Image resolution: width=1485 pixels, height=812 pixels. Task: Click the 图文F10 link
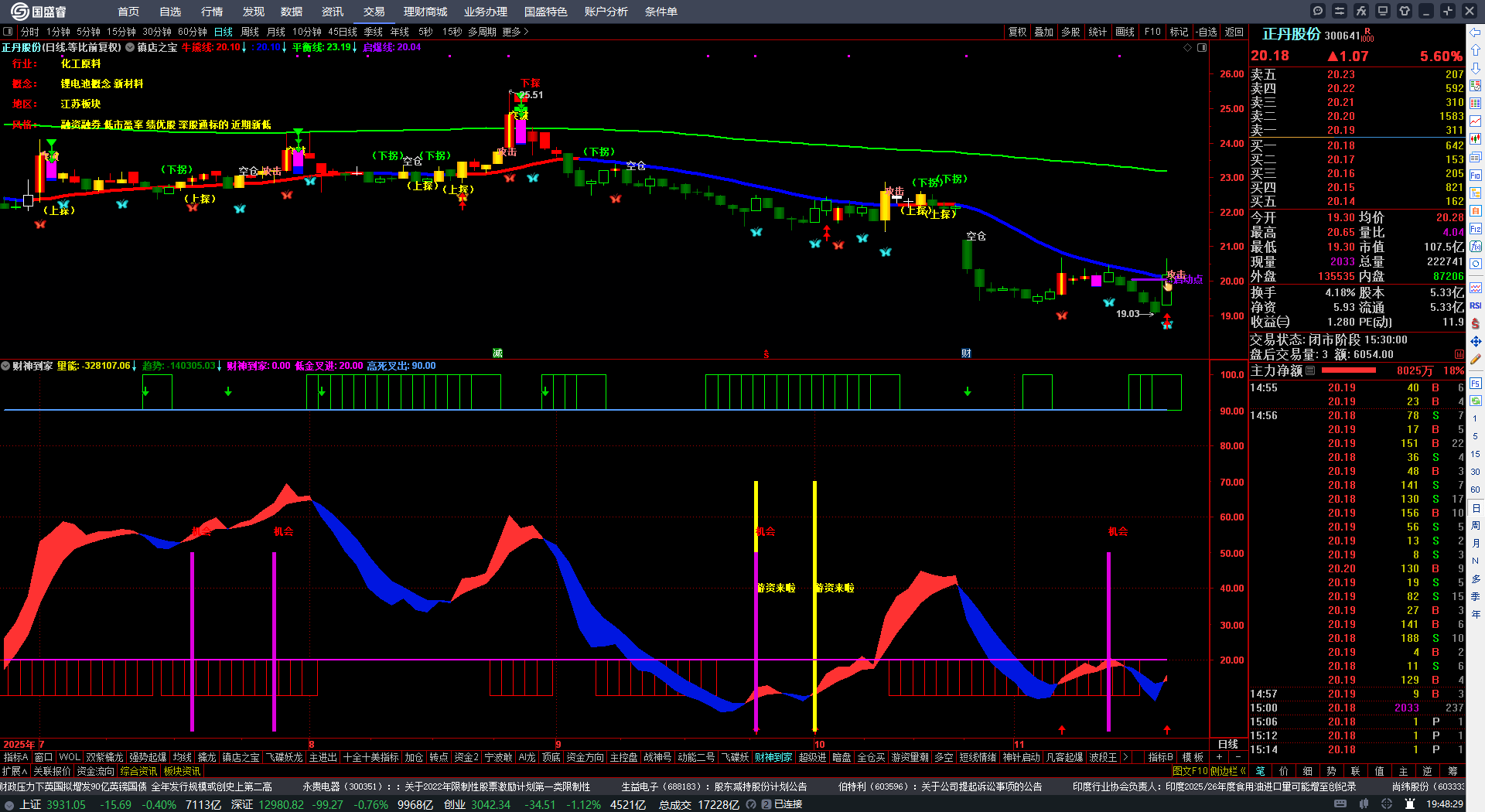click(1190, 771)
